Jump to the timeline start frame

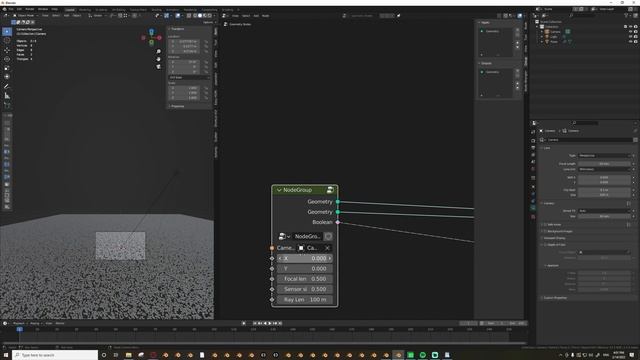pos(255,323)
